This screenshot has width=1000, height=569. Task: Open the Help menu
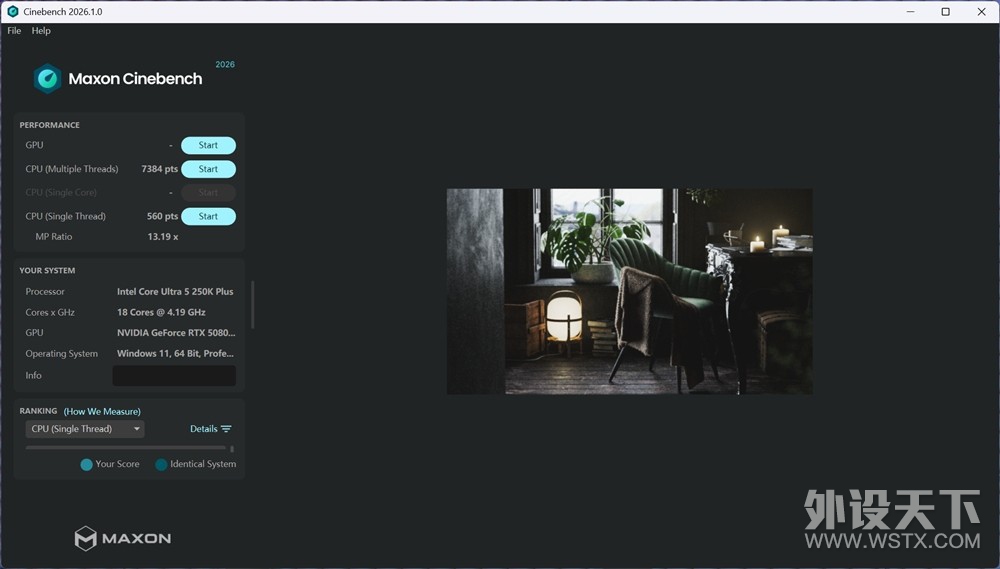pos(41,31)
